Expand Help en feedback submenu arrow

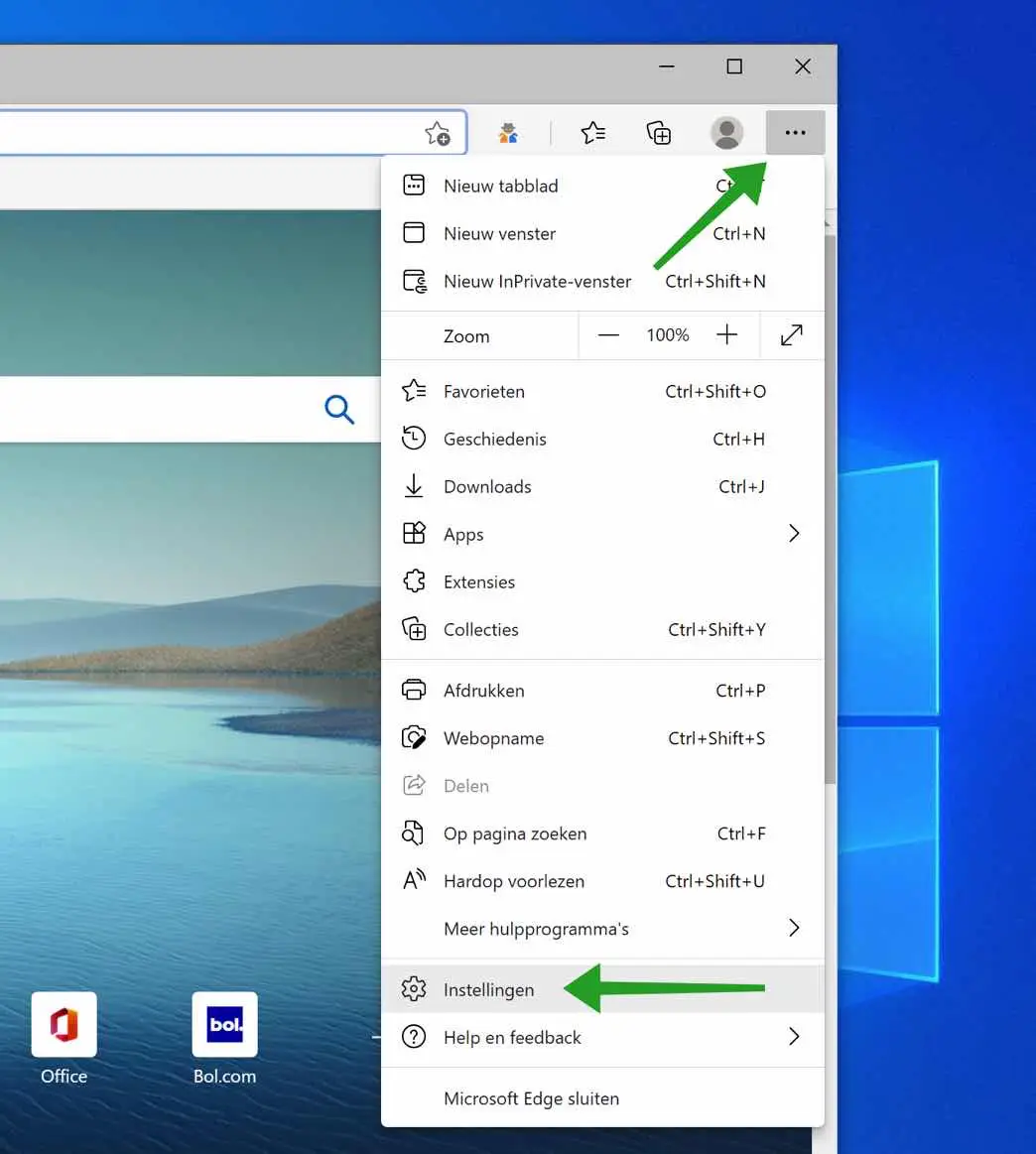[x=794, y=1036]
